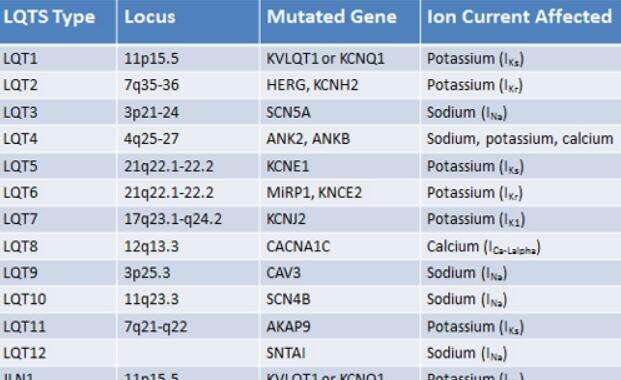Screen dimensions: 621x380
Task: Click the KCNE1 gene cell
Action: point(340,166)
